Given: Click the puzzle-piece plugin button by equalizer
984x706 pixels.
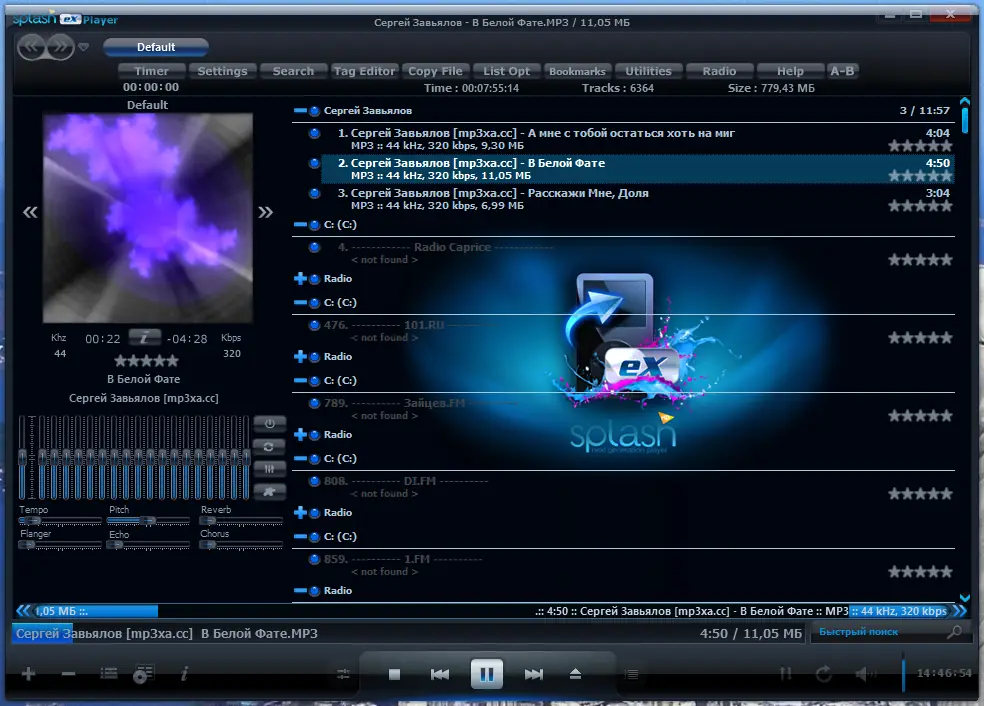Looking at the screenshot, I should [x=270, y=491].
